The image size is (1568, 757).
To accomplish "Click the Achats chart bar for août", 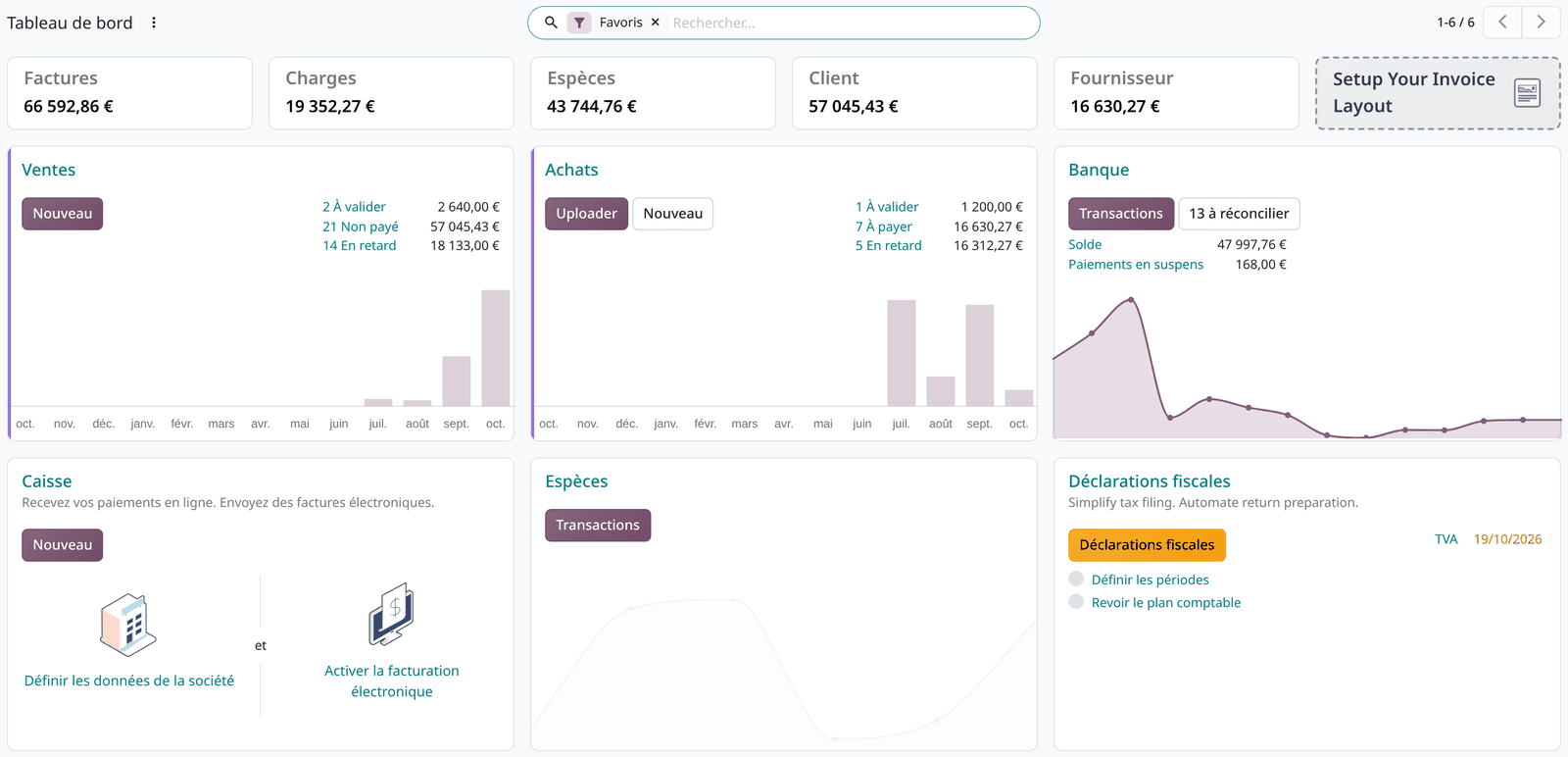I will point(941,391).
